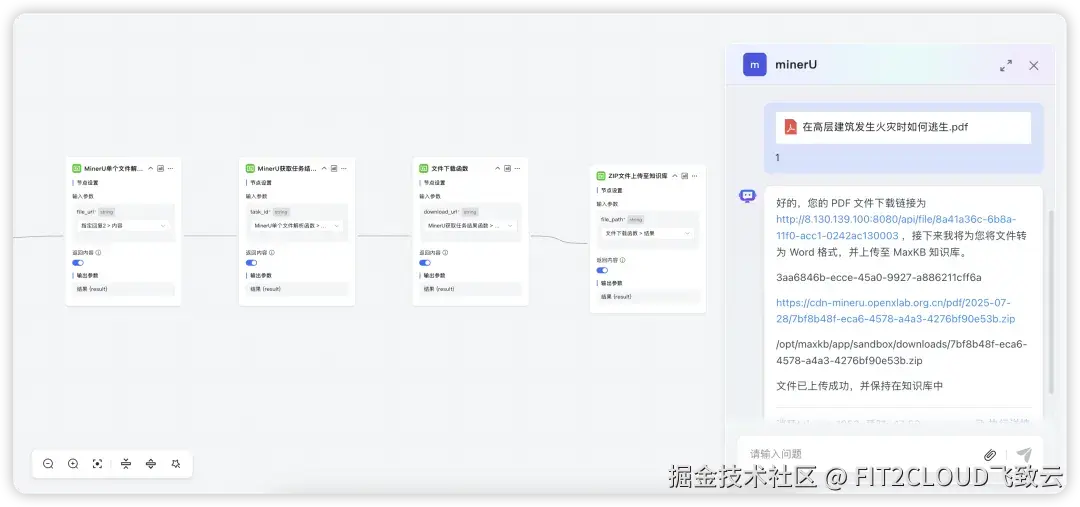Click 结果 (result) output in ZIP文件上传至知识库 node
This screenshot has height=507, width=1080.
point(647,297)
